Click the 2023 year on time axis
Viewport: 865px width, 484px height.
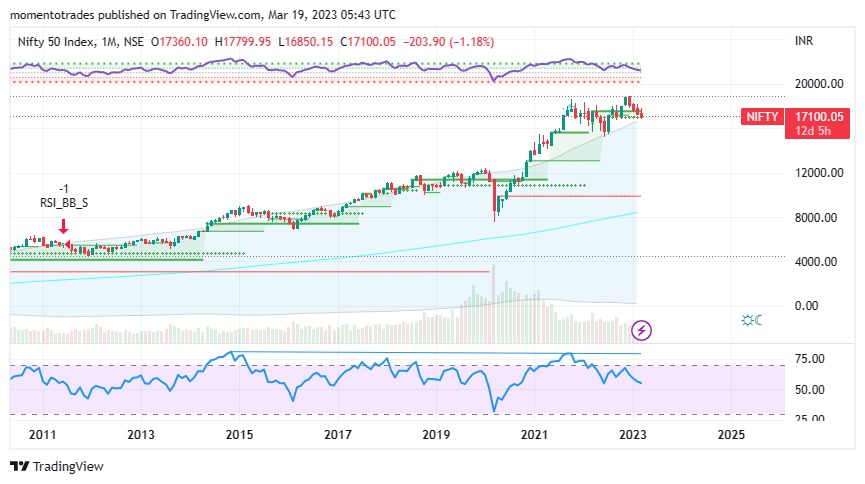[633, 435]
